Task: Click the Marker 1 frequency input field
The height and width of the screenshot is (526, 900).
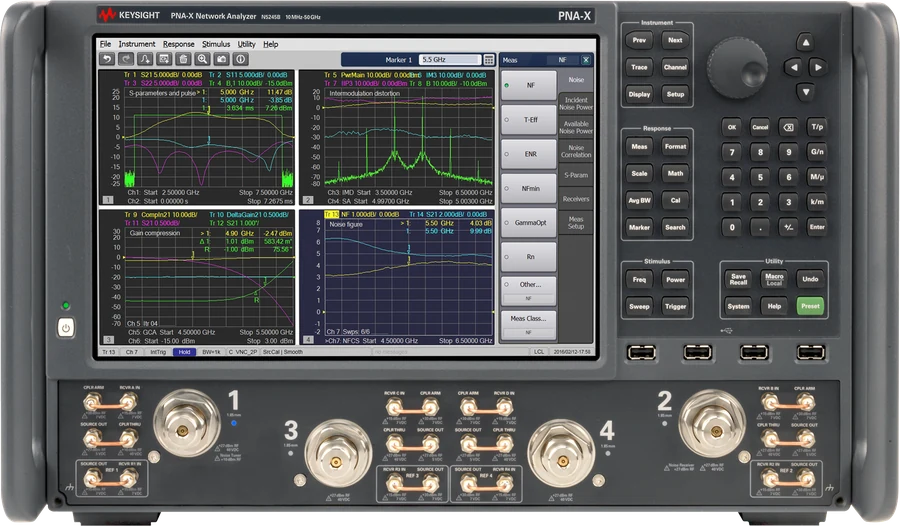Action: point(450,60)
